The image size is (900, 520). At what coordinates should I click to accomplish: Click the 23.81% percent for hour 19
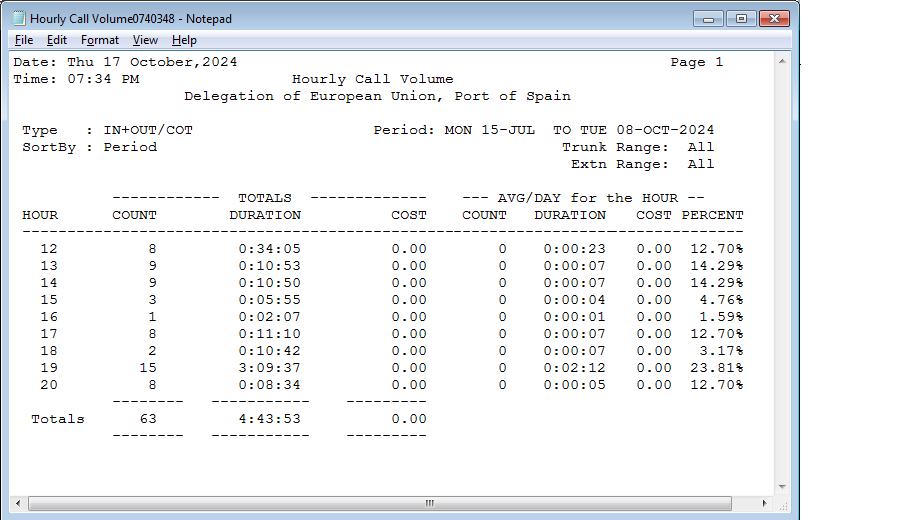pos(716,368)
